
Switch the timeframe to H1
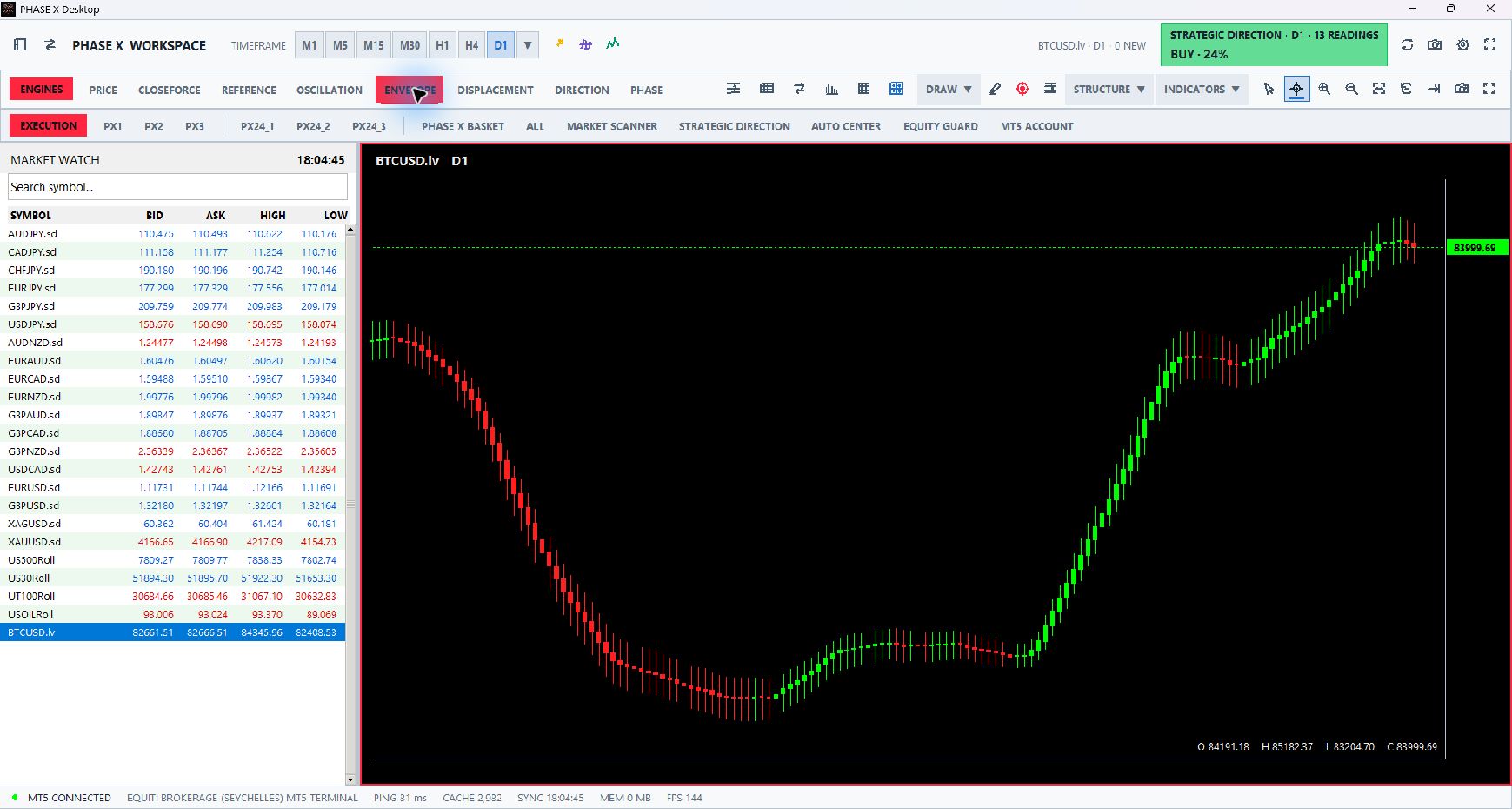coord(443,45)
